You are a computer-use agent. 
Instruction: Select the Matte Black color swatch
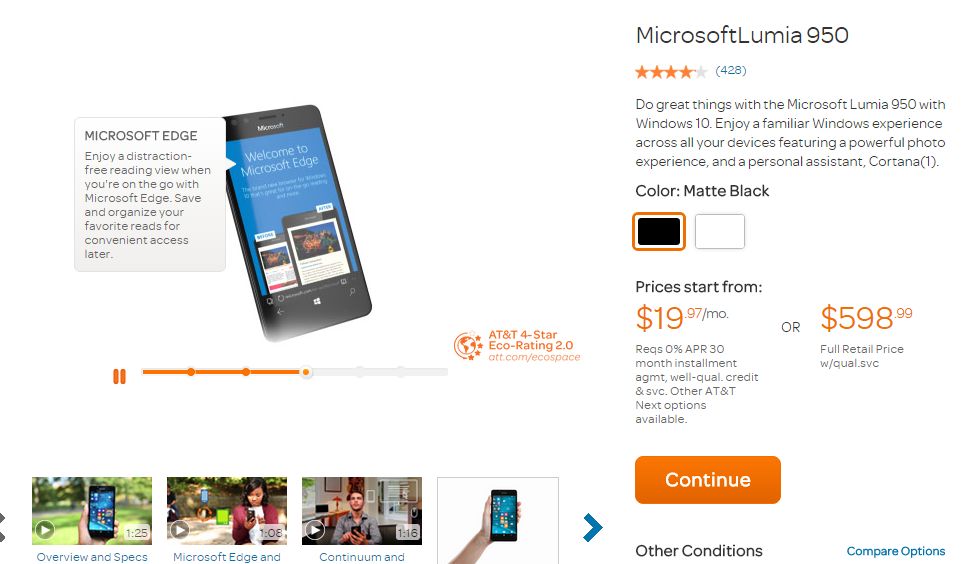[659, 231]
